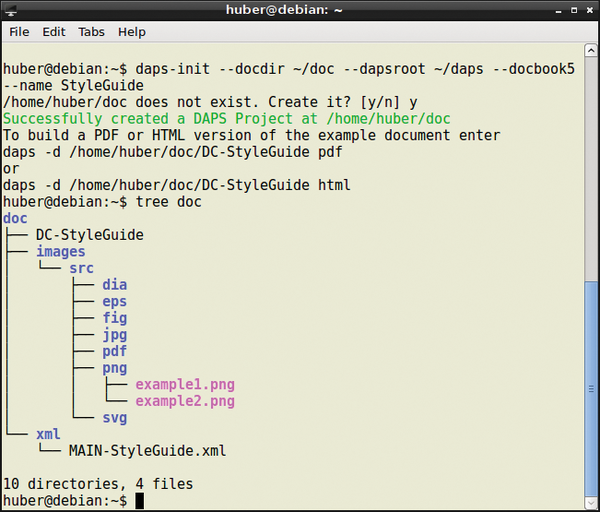This screenshot has height=512, width=600.
Task: Click the blue vertical scrollbar thumb
Action: tap(591, 389)
